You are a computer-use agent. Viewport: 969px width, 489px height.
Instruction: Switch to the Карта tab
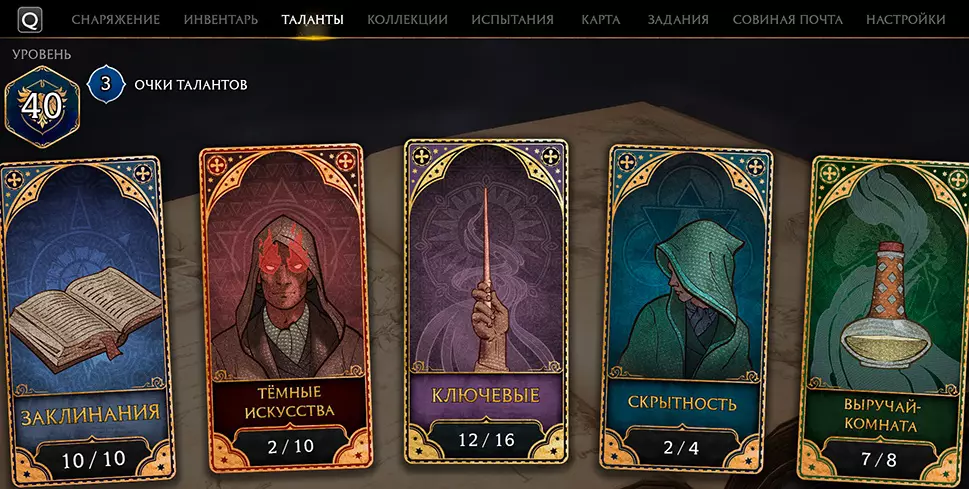pos(601,20)
